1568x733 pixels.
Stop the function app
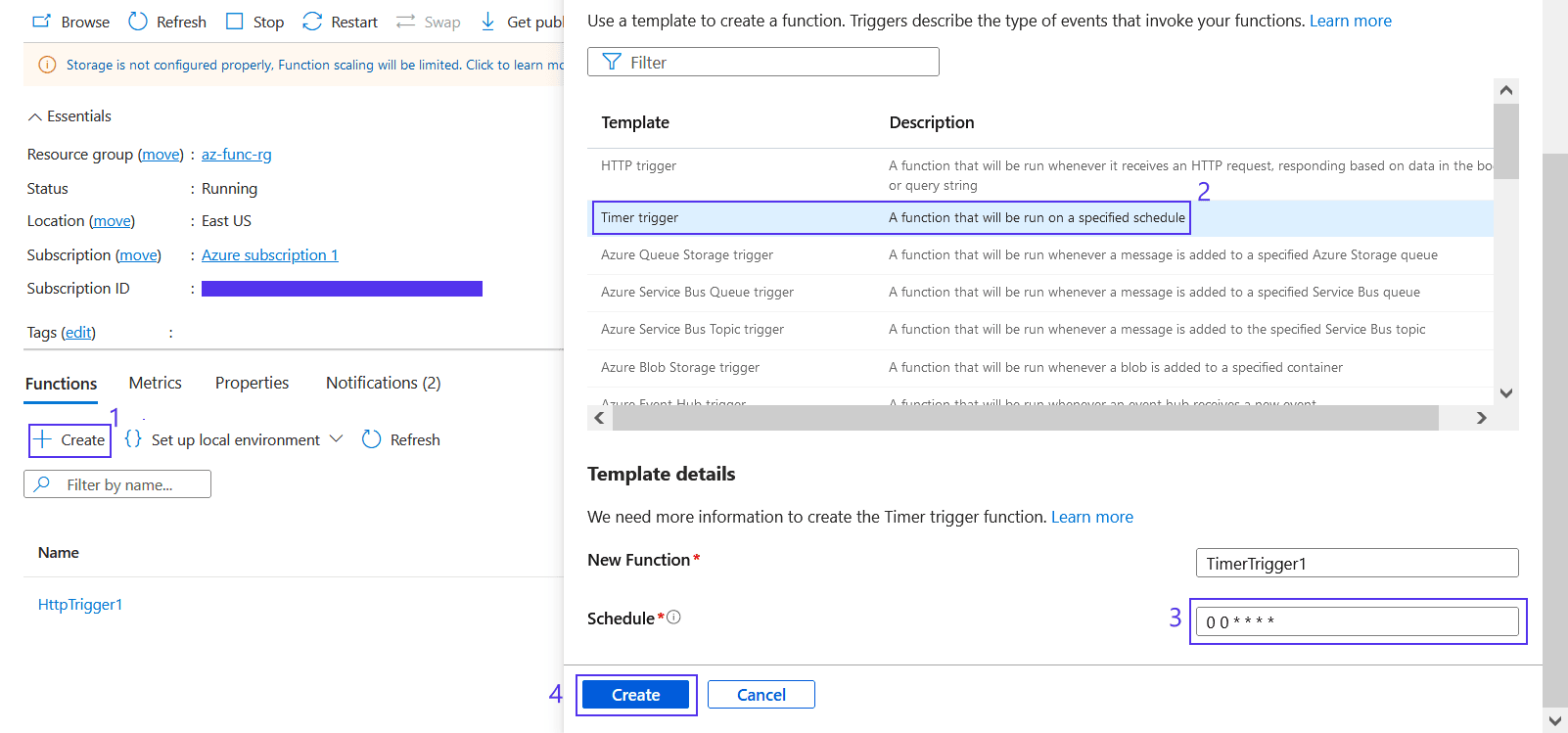(x=254, y=22)
